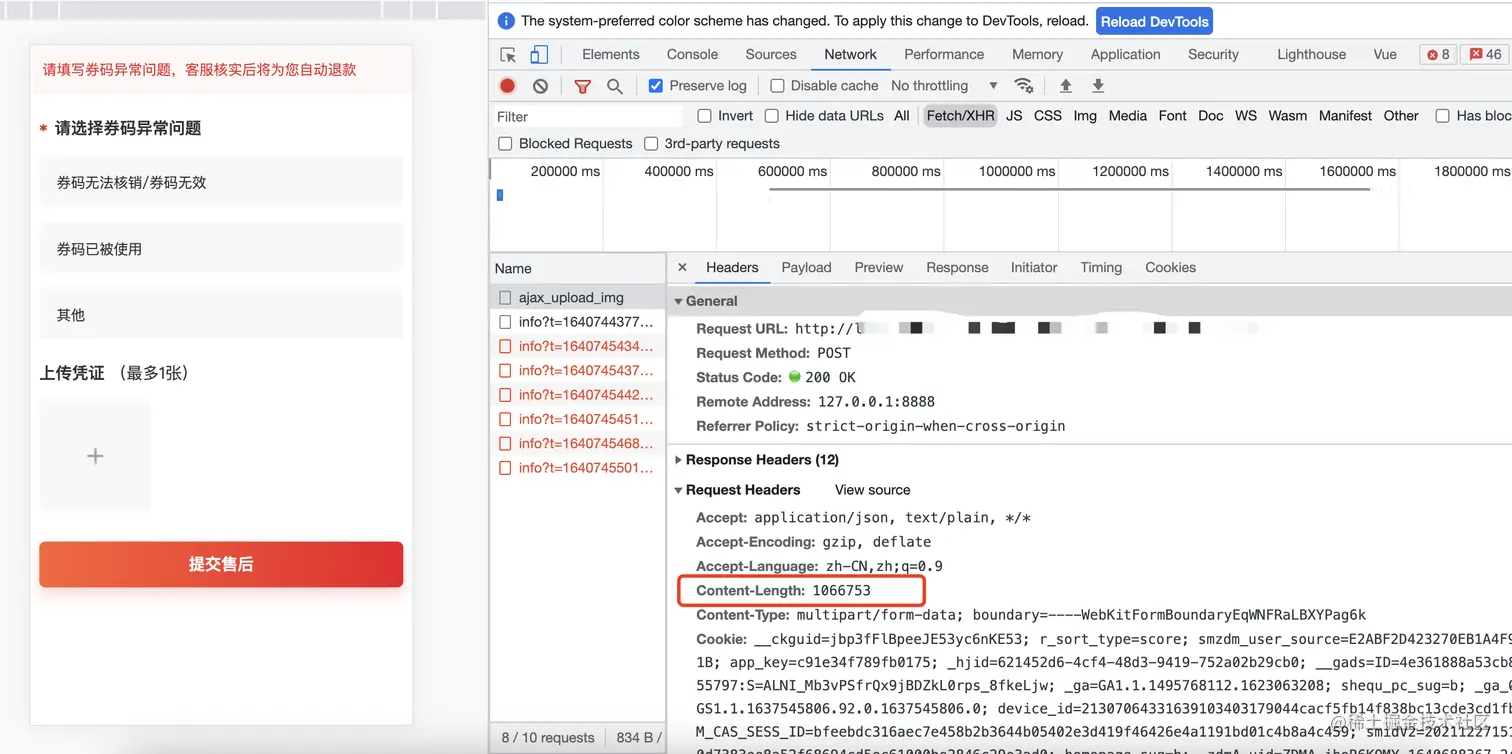Open the request Timing tab

pyautogui.click(x=1101, y=267)
